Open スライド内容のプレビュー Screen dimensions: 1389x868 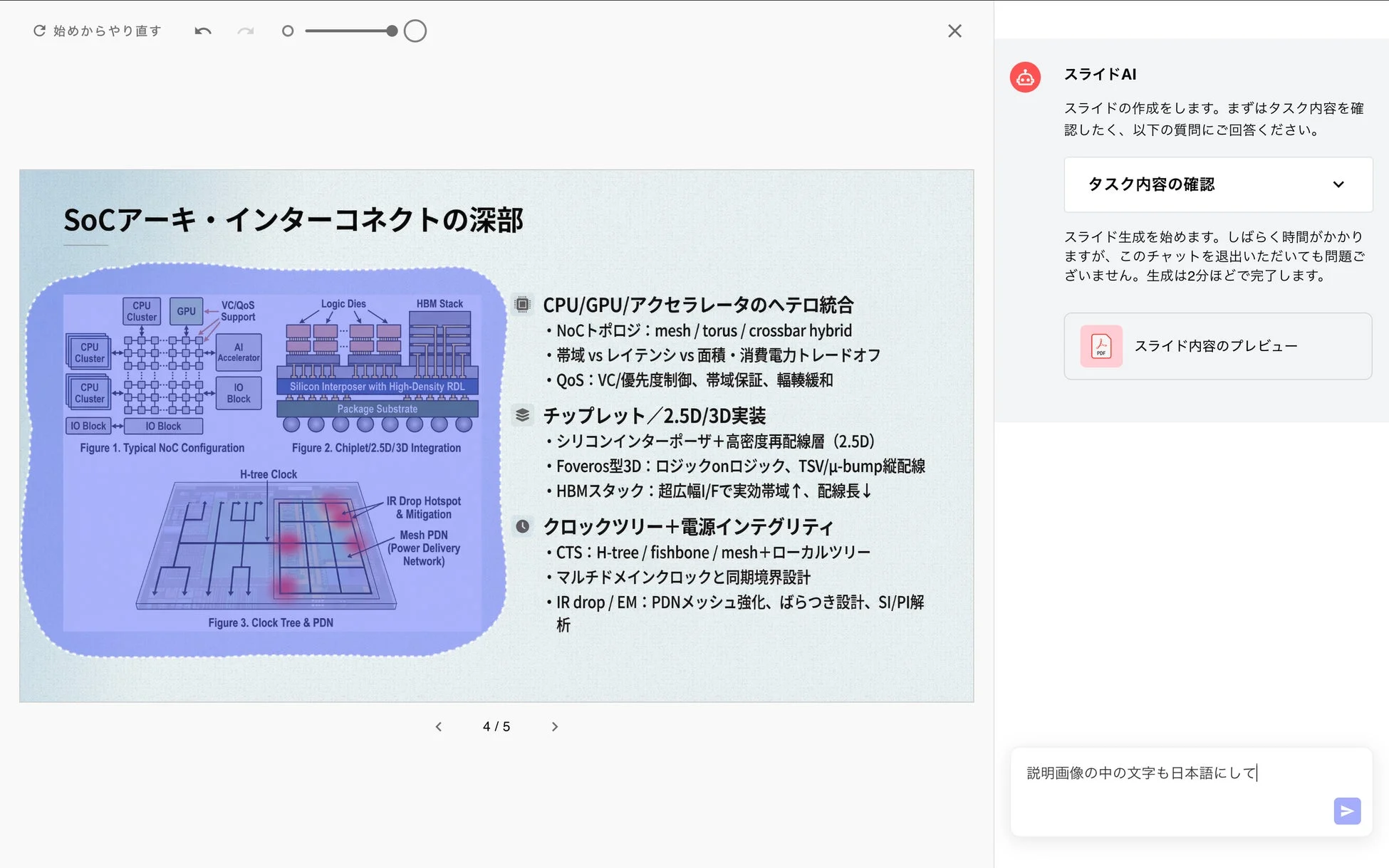[1216, 346]
